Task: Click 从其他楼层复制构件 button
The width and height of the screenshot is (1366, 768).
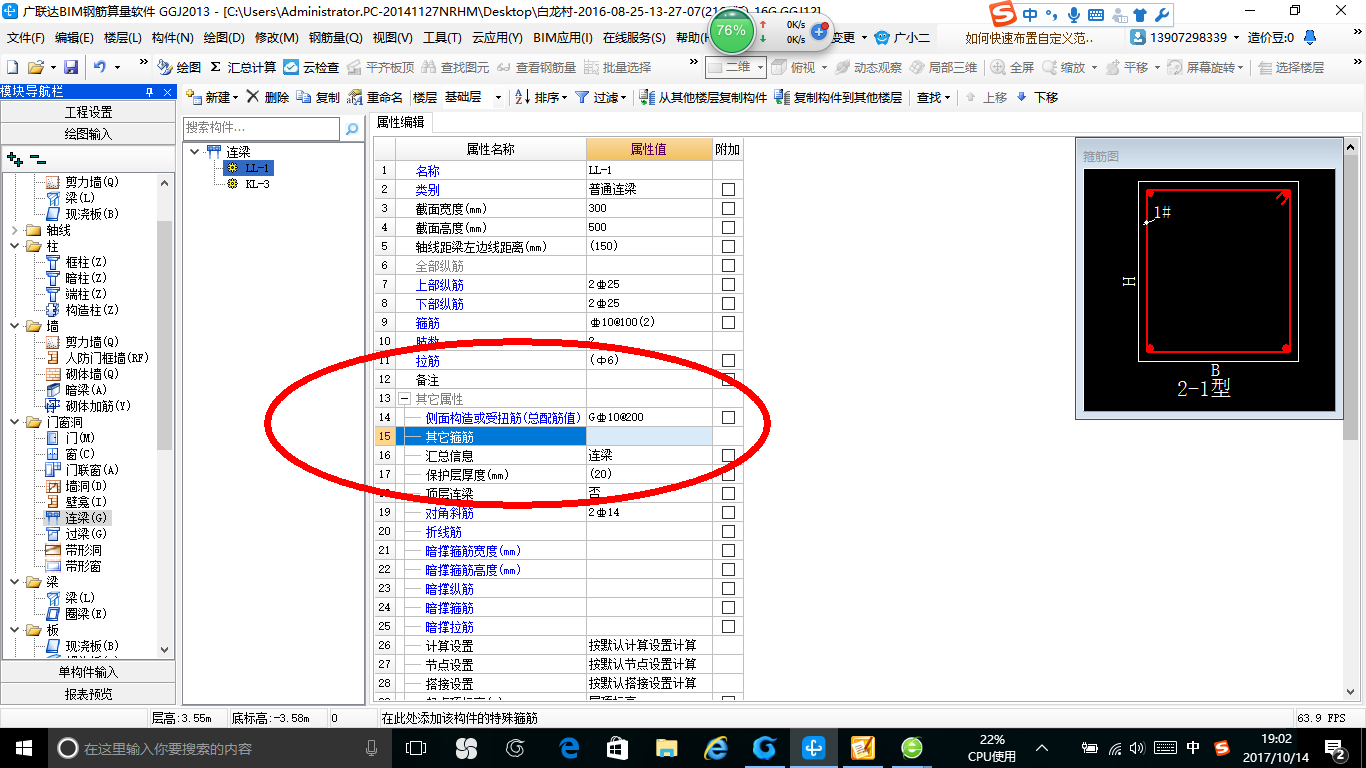Action: pos(703,97)
